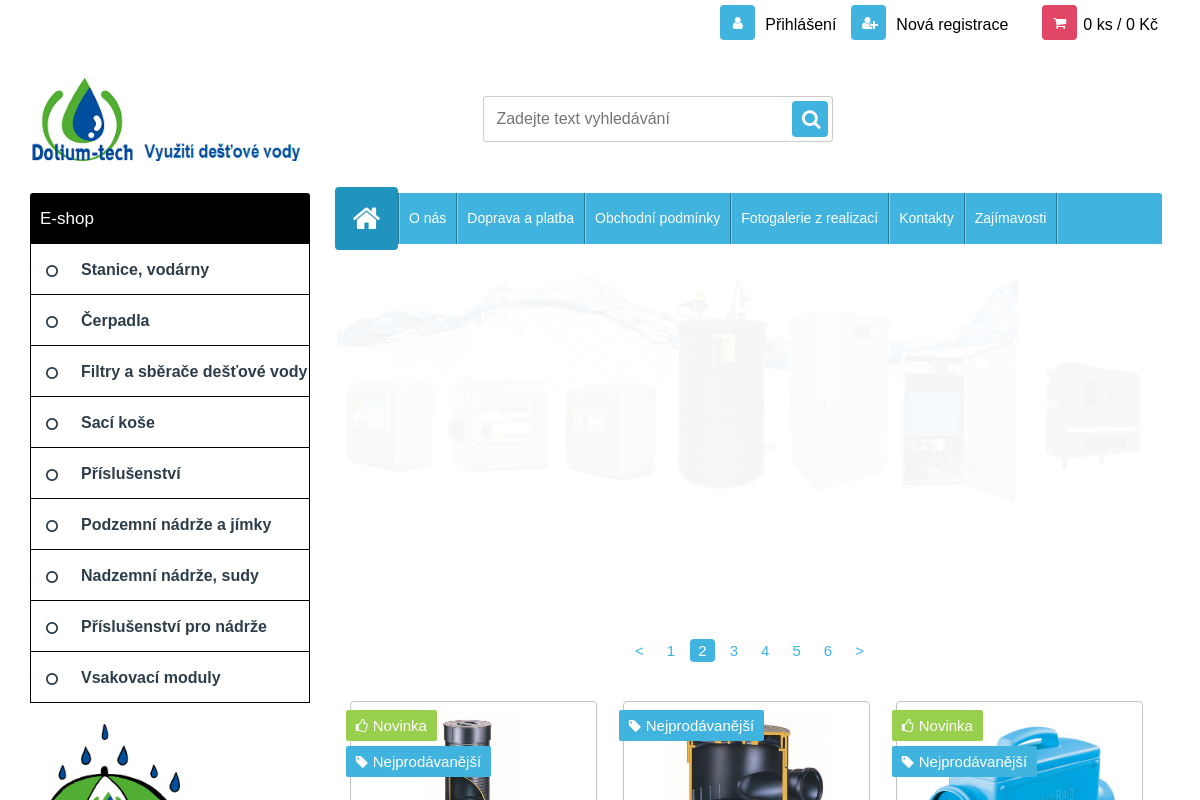Click the new registration user-plus icon
The image size is (1200, 800).
(868, 23)
